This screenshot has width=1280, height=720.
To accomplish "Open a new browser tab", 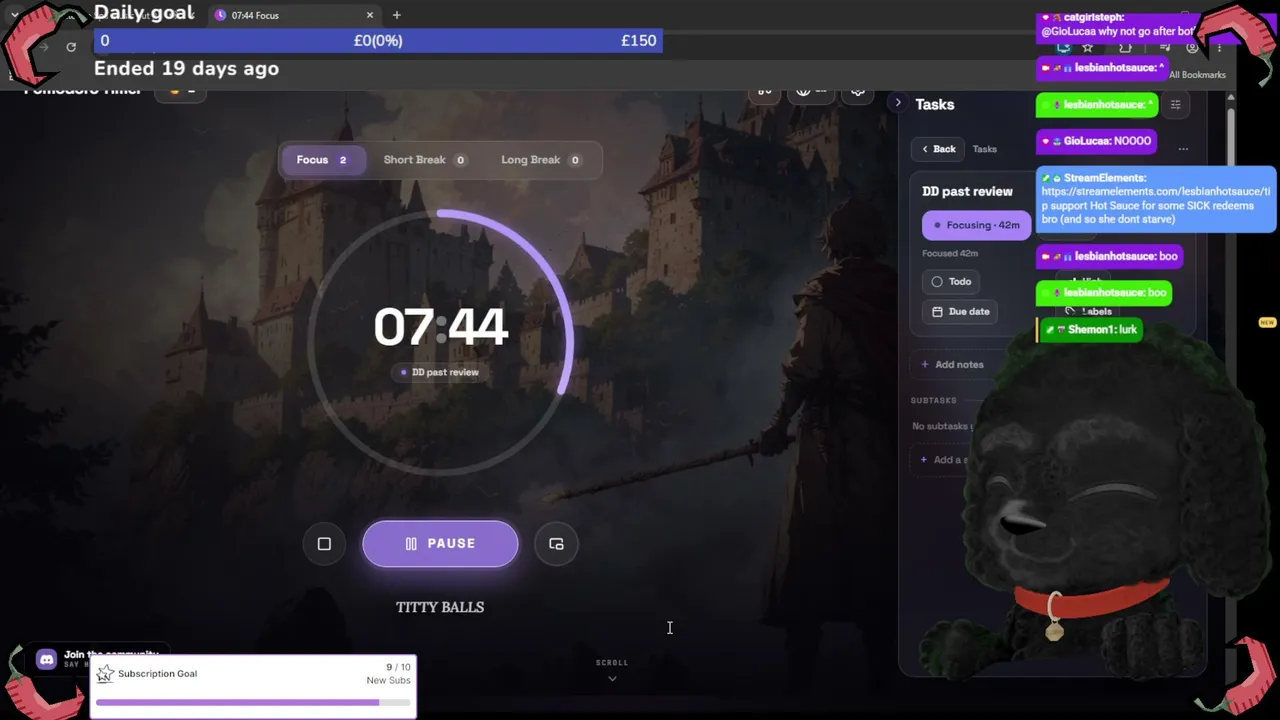I will coord(397,15).
